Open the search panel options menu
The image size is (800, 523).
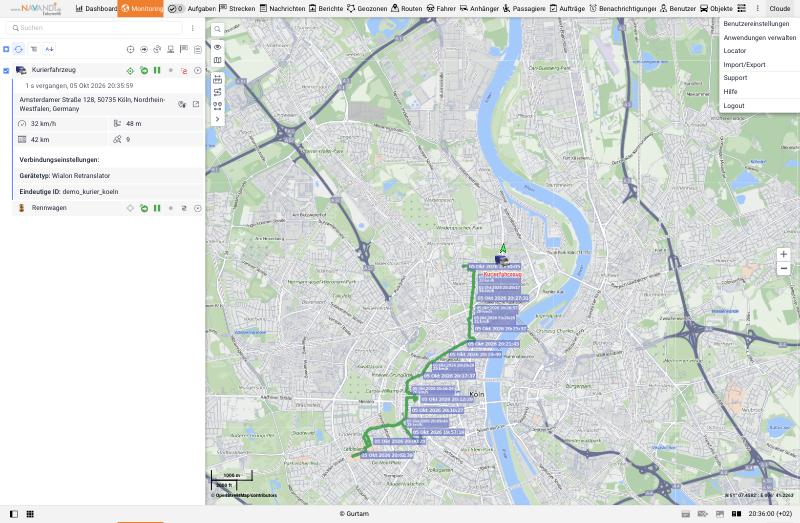tap(192, 28)
